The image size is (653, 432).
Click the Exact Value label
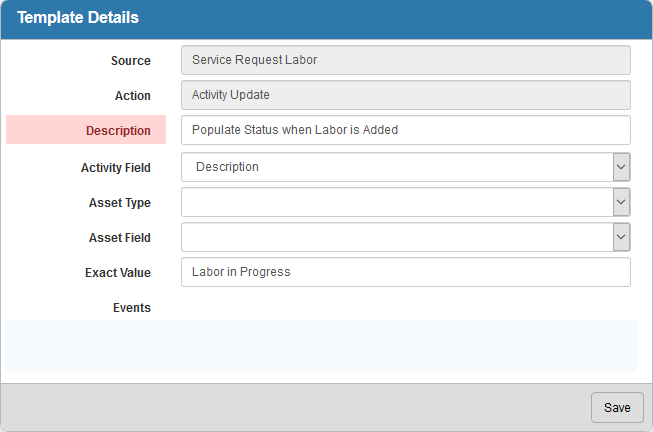(x=118, y=272)
